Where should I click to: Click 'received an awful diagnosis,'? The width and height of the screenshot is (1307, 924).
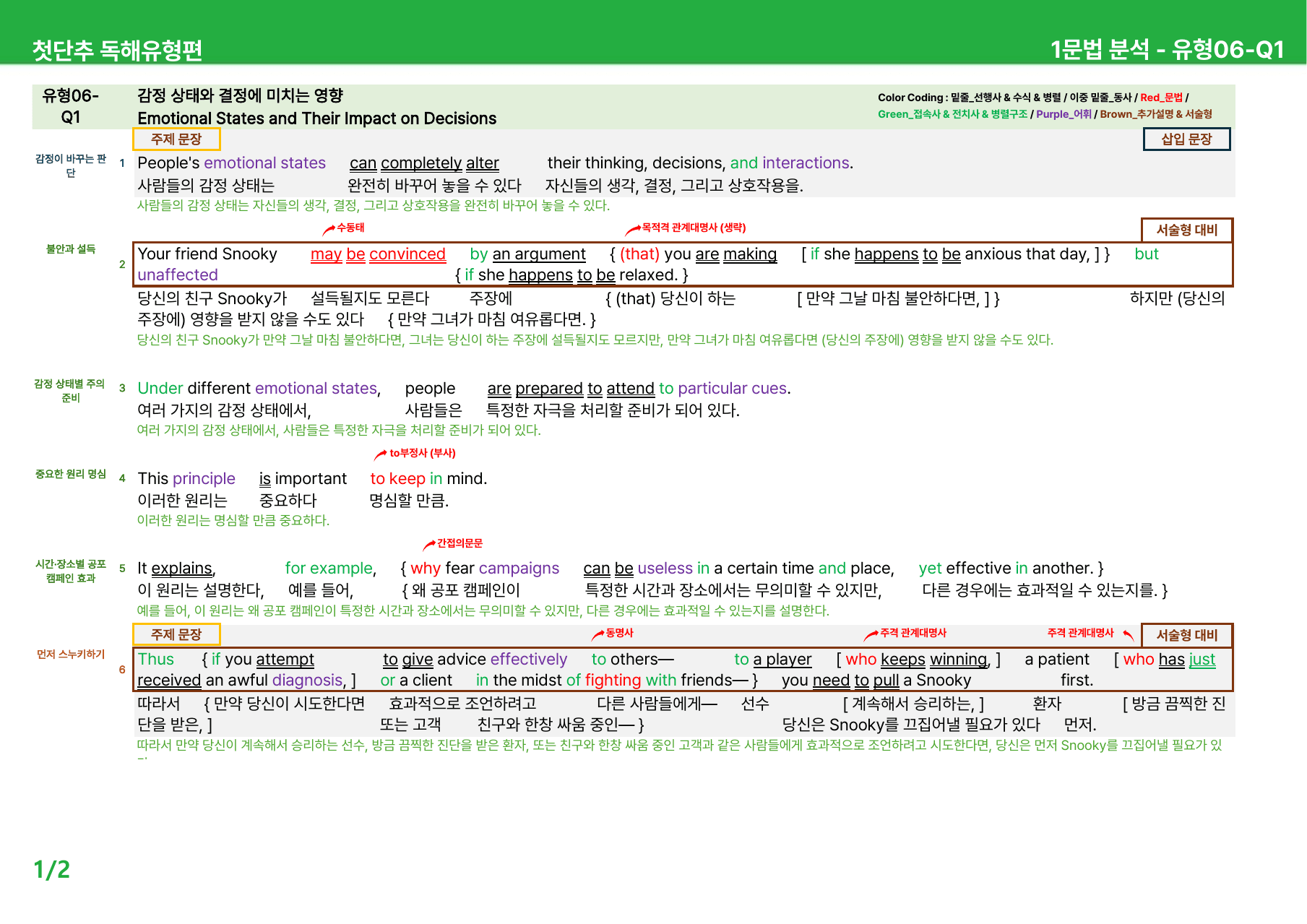click(x=242, y=681)
